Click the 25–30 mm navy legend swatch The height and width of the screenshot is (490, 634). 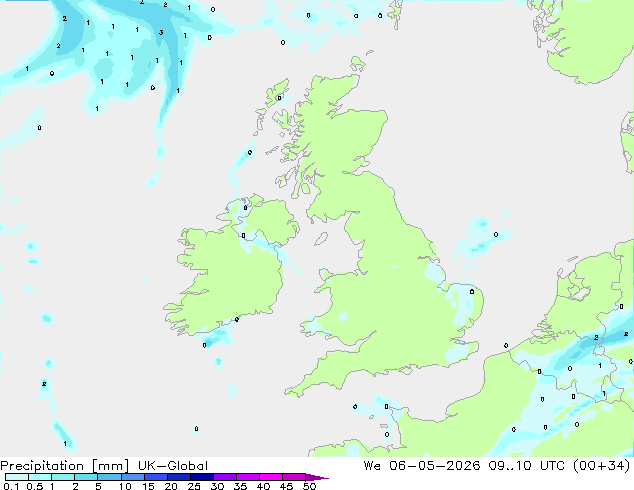coord(202,477)
